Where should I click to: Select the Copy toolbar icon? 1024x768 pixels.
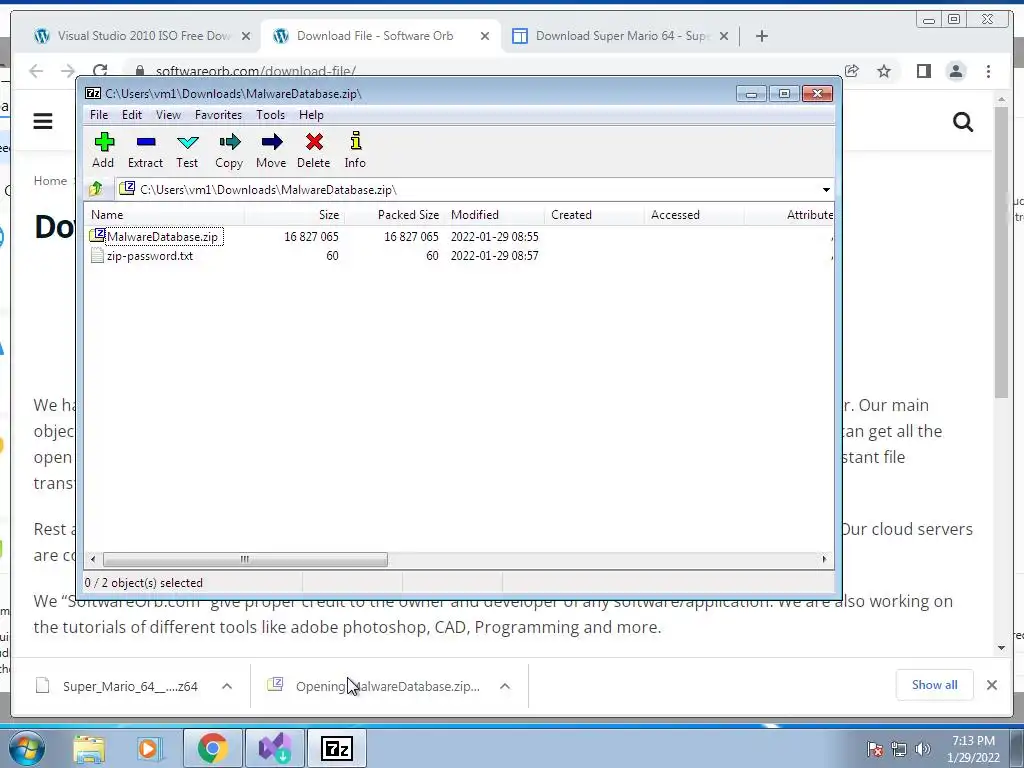click(x=229, y=150)
